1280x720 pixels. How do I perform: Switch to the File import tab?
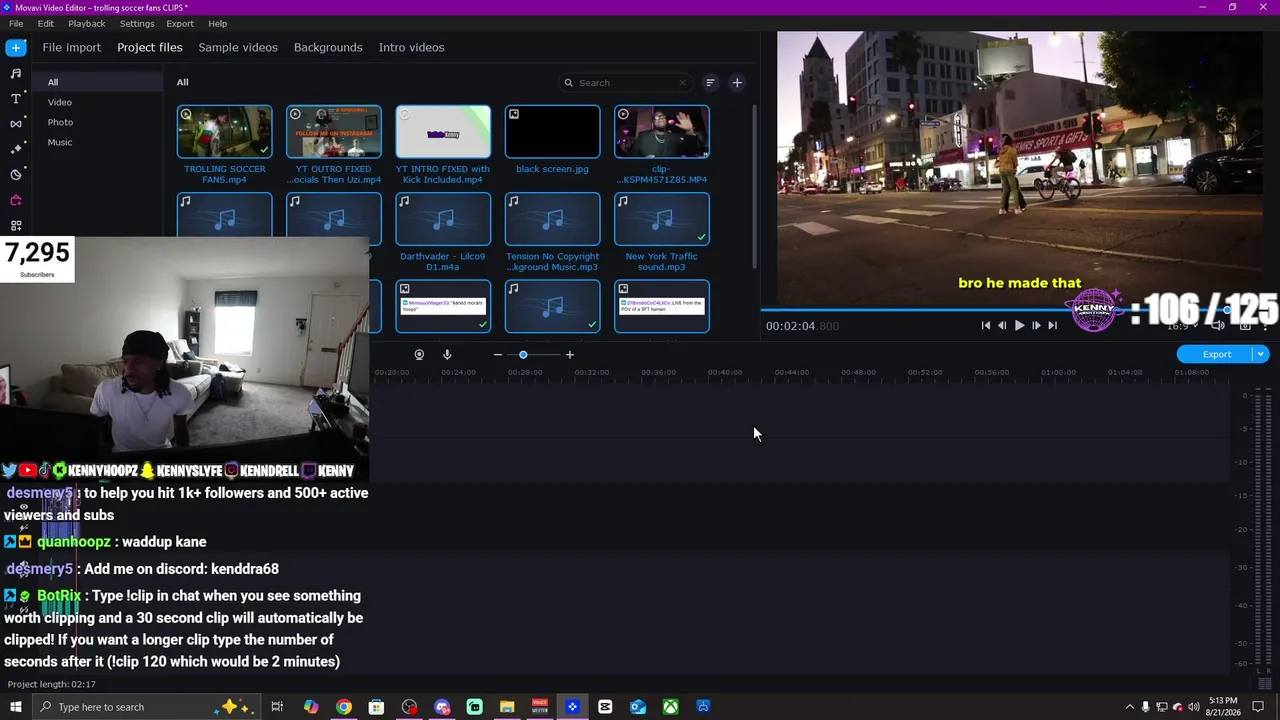72,47
